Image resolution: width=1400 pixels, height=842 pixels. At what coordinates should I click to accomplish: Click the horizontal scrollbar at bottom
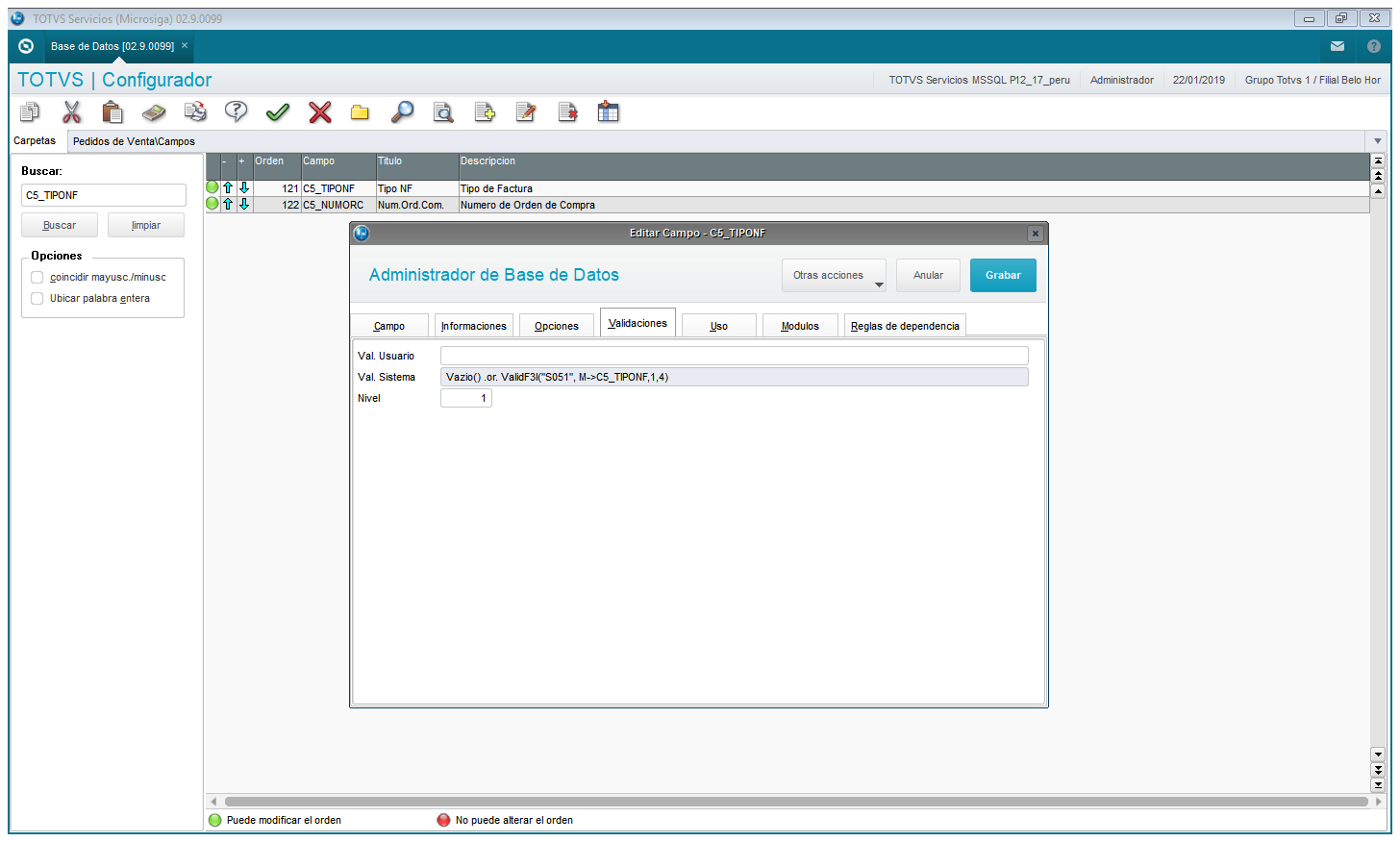[796, 802]
